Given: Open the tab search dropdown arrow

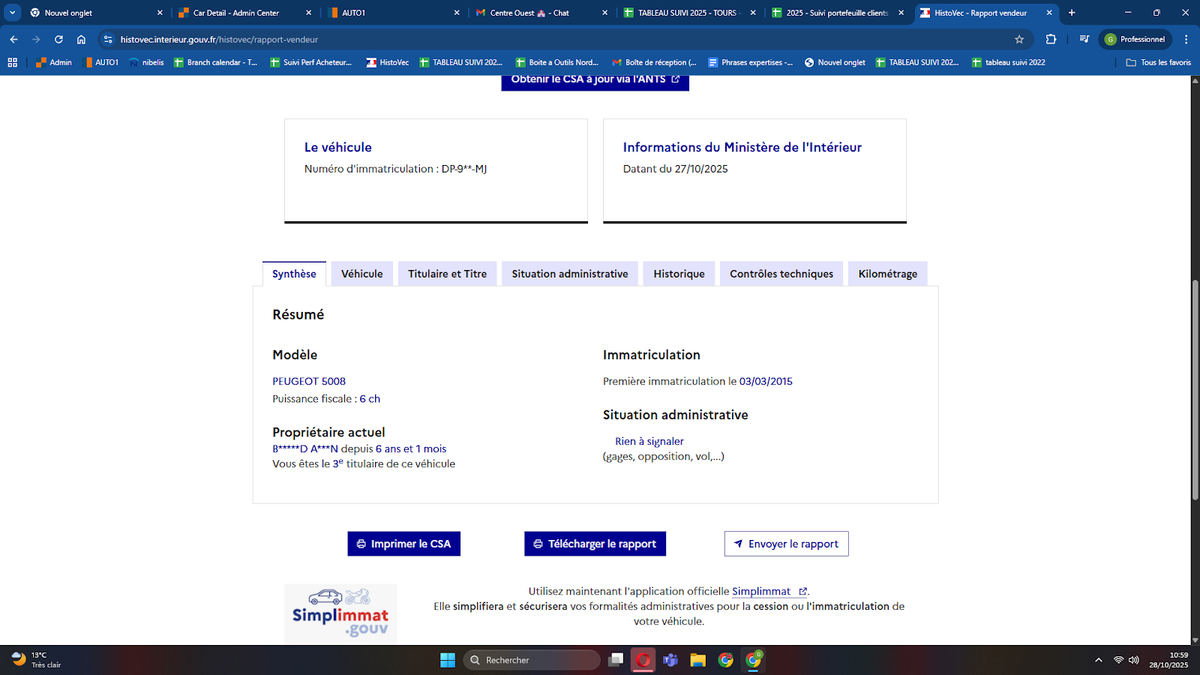Looking at the screenshot, I should pyautogui.click(x=11, y=13).
